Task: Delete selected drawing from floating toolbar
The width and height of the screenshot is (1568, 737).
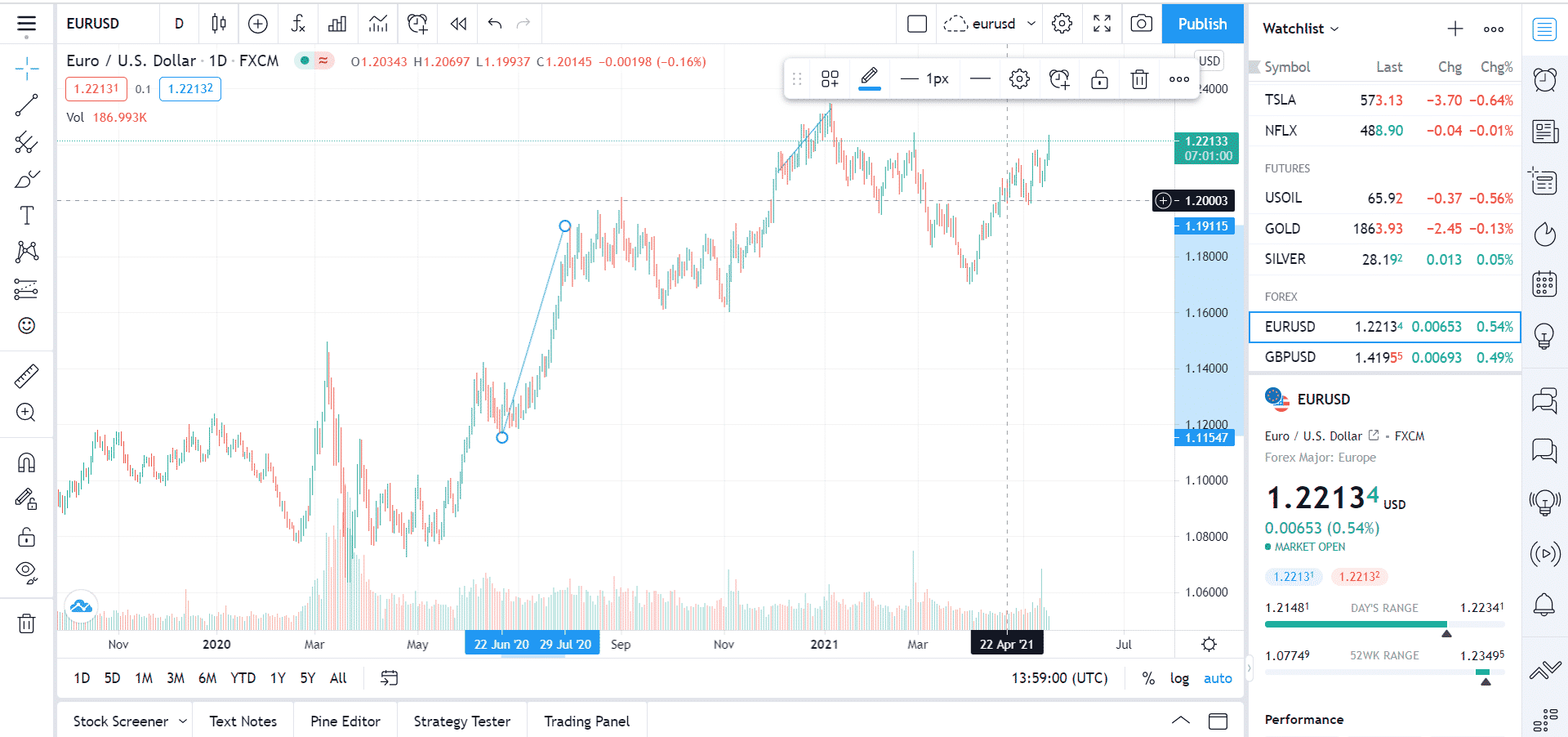Action: point(1139,79)
